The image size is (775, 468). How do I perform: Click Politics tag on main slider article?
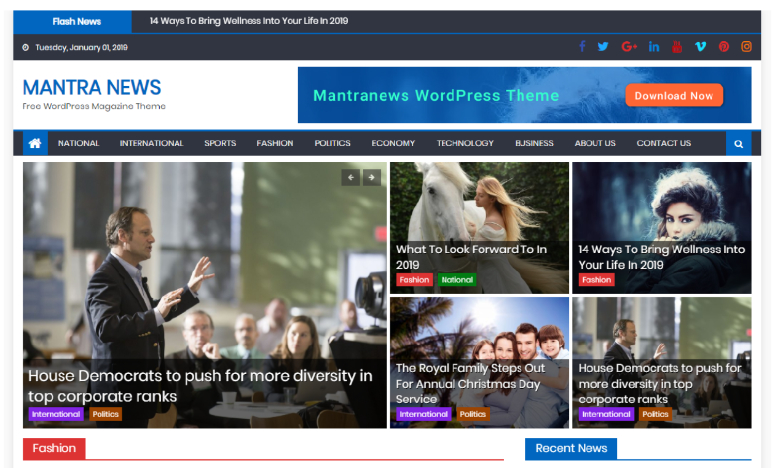105,414
